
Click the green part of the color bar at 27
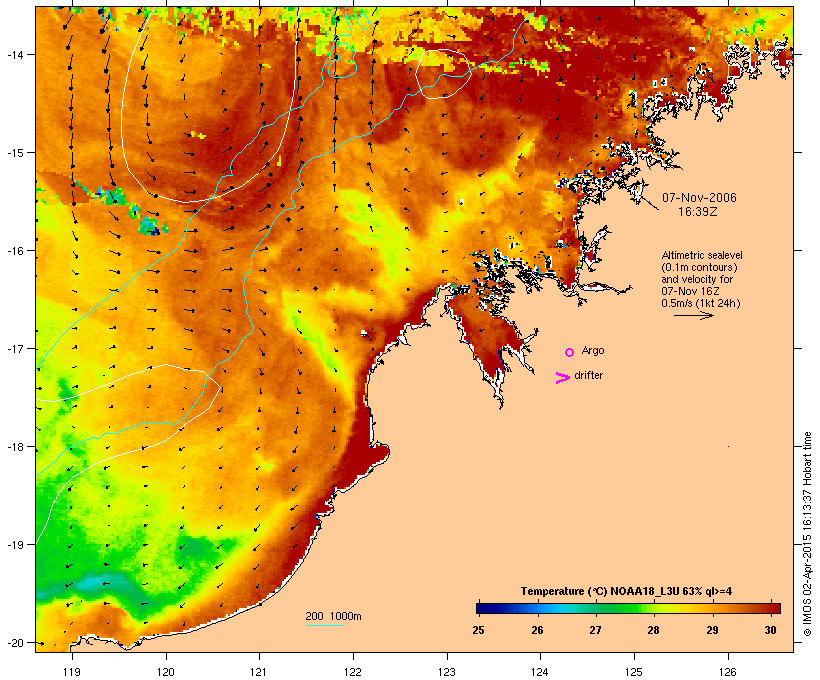(x=596, y=608)
